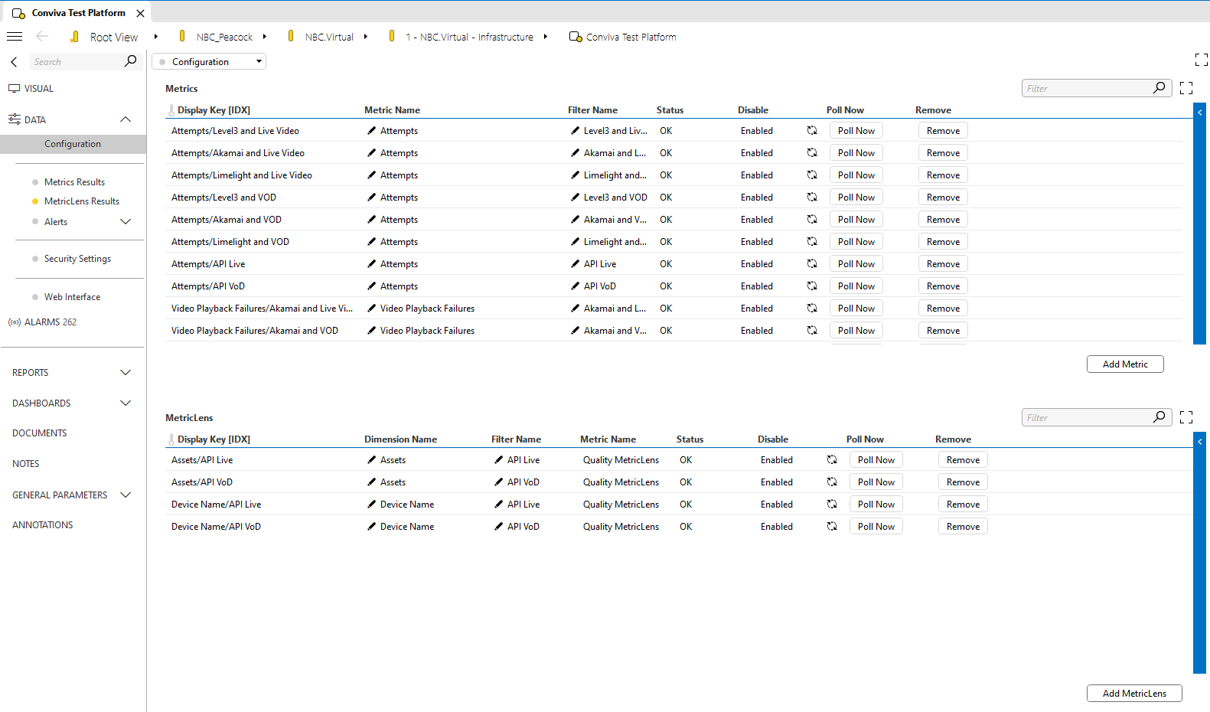Viewport: 1210px width, 712px height.
Task: Click the Metrics filter search icon
Action: coord(1159,88)
